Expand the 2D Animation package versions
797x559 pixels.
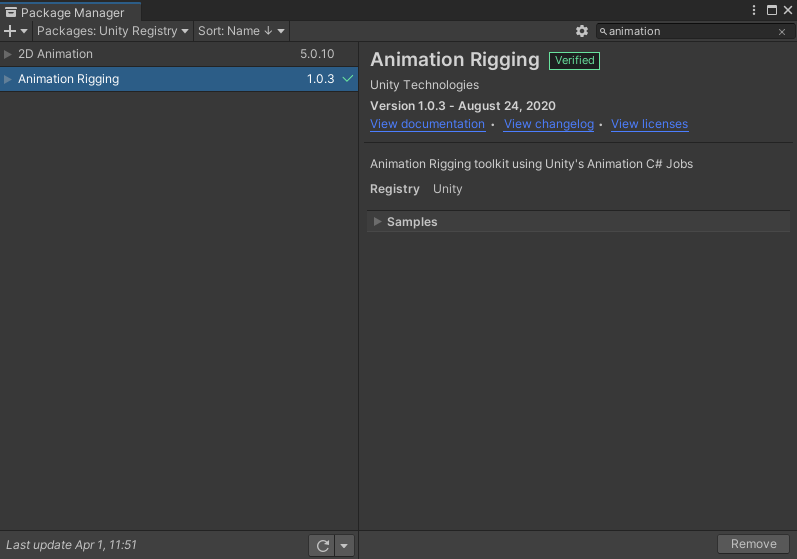[x=8, y=54]
